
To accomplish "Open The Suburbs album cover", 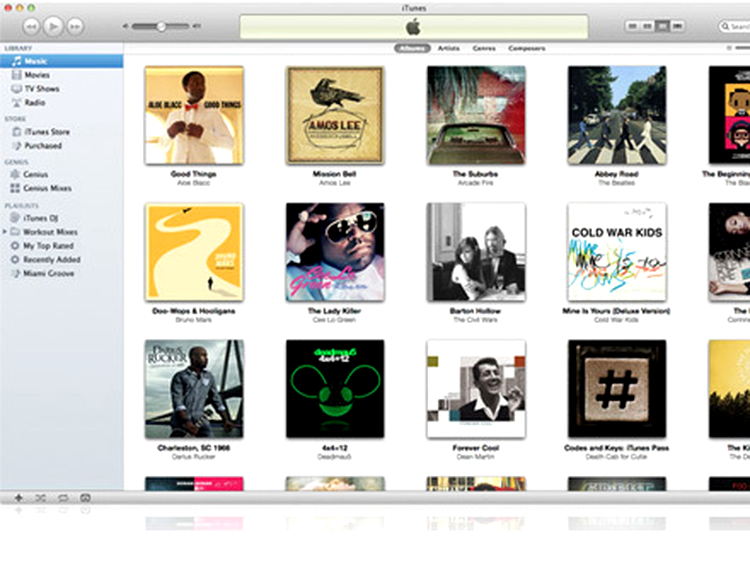I will click(x=476, y=115).
